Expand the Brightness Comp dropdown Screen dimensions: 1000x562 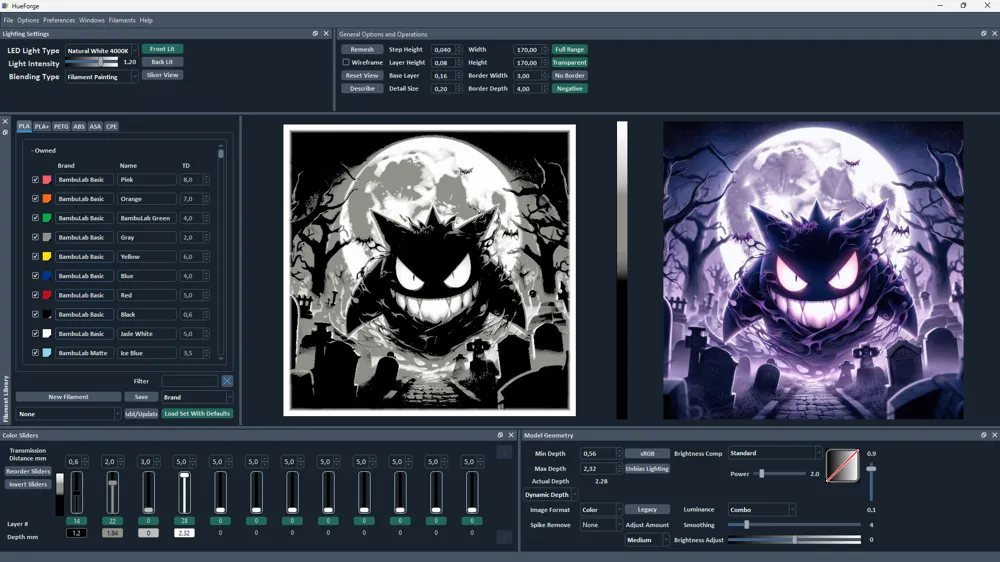pyautogui.click(x=775, y=453)
